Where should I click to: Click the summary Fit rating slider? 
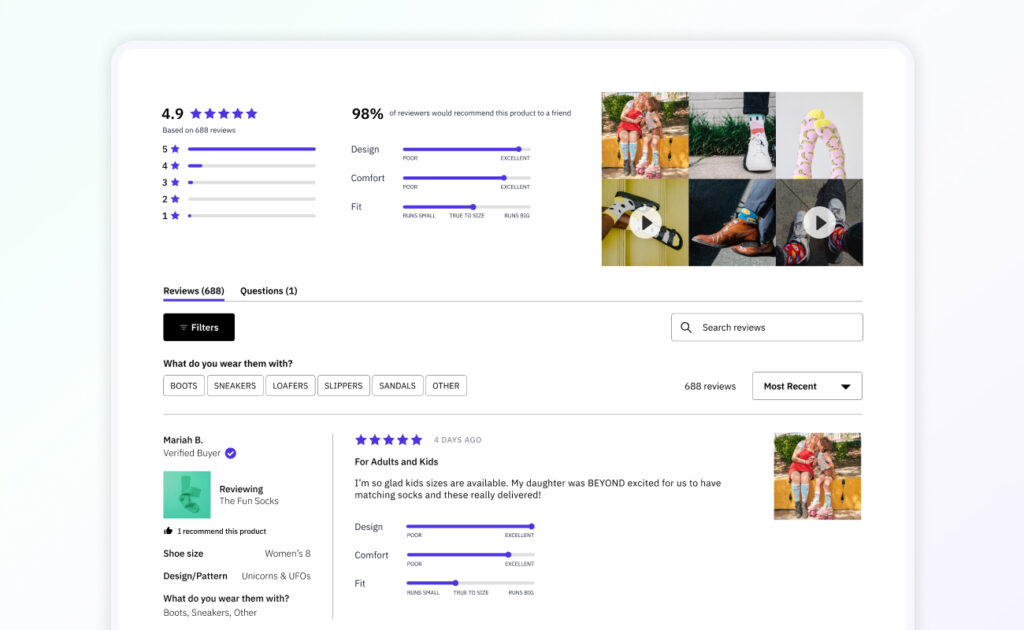point(466,207)
